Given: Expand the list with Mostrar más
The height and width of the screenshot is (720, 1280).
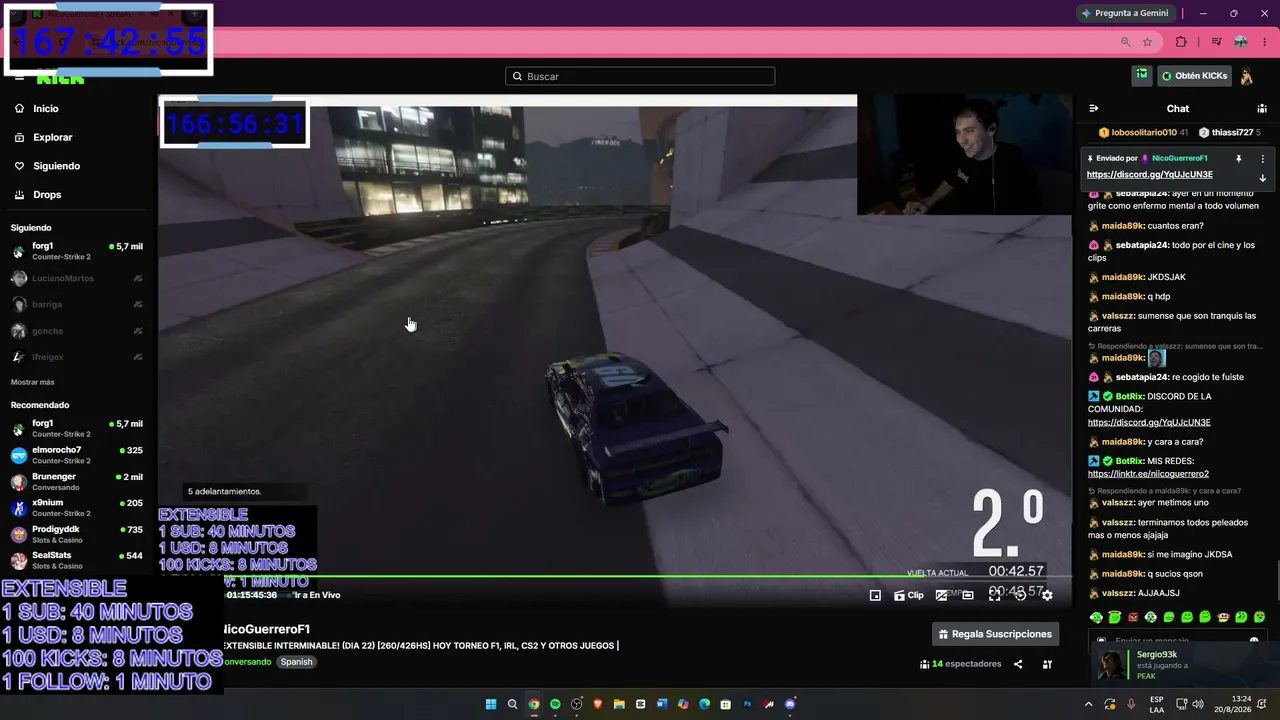Looking at the screenshot, I should pos(33,382).
